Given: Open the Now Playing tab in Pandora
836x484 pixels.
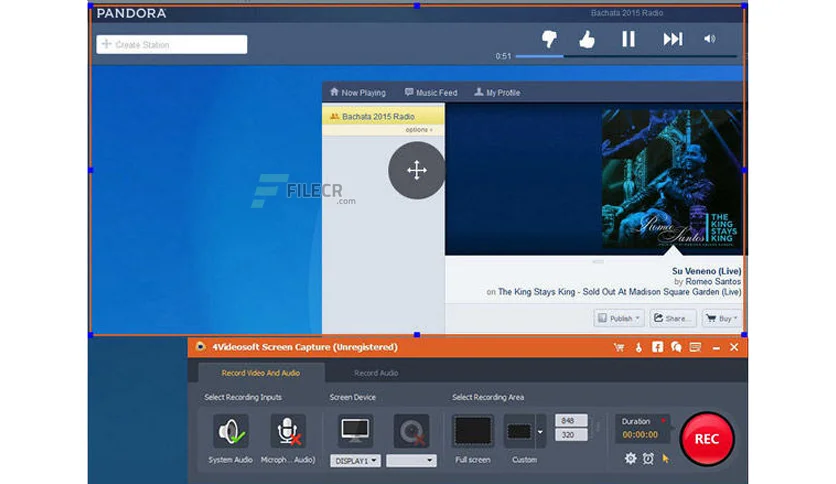Looking at the screenshot, I should coord(357,92).
